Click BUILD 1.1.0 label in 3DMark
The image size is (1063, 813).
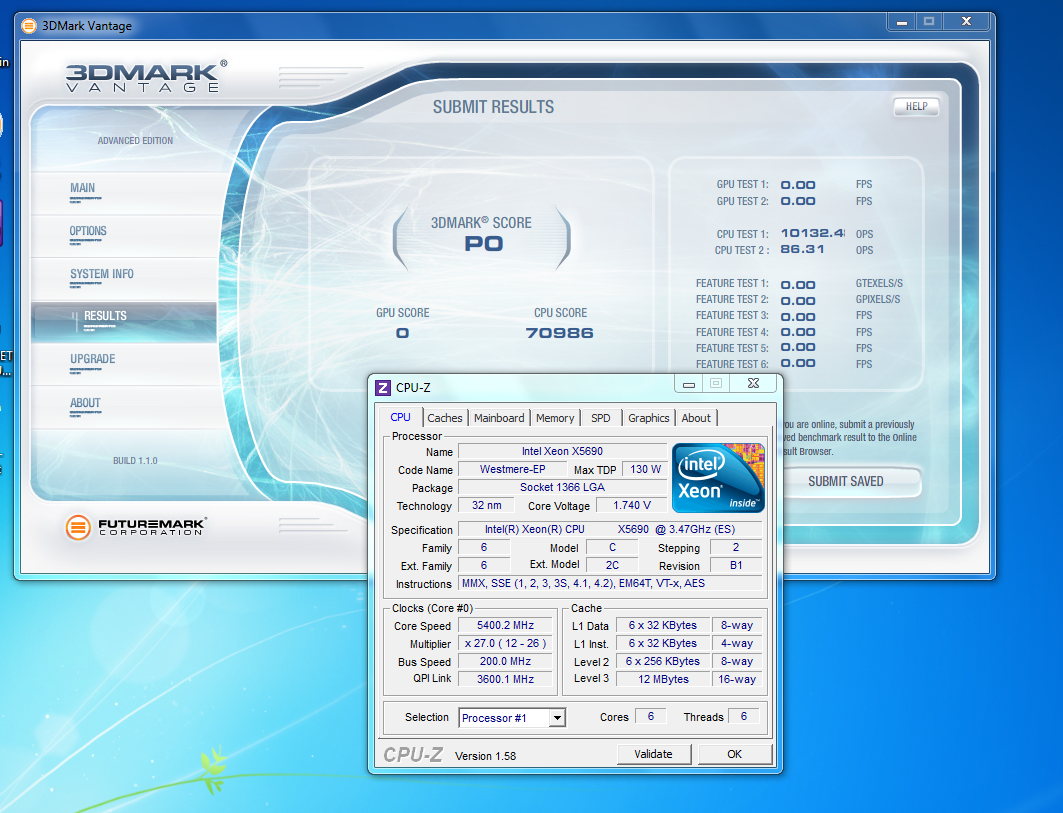pyautogui.click(x=135, y=461)
